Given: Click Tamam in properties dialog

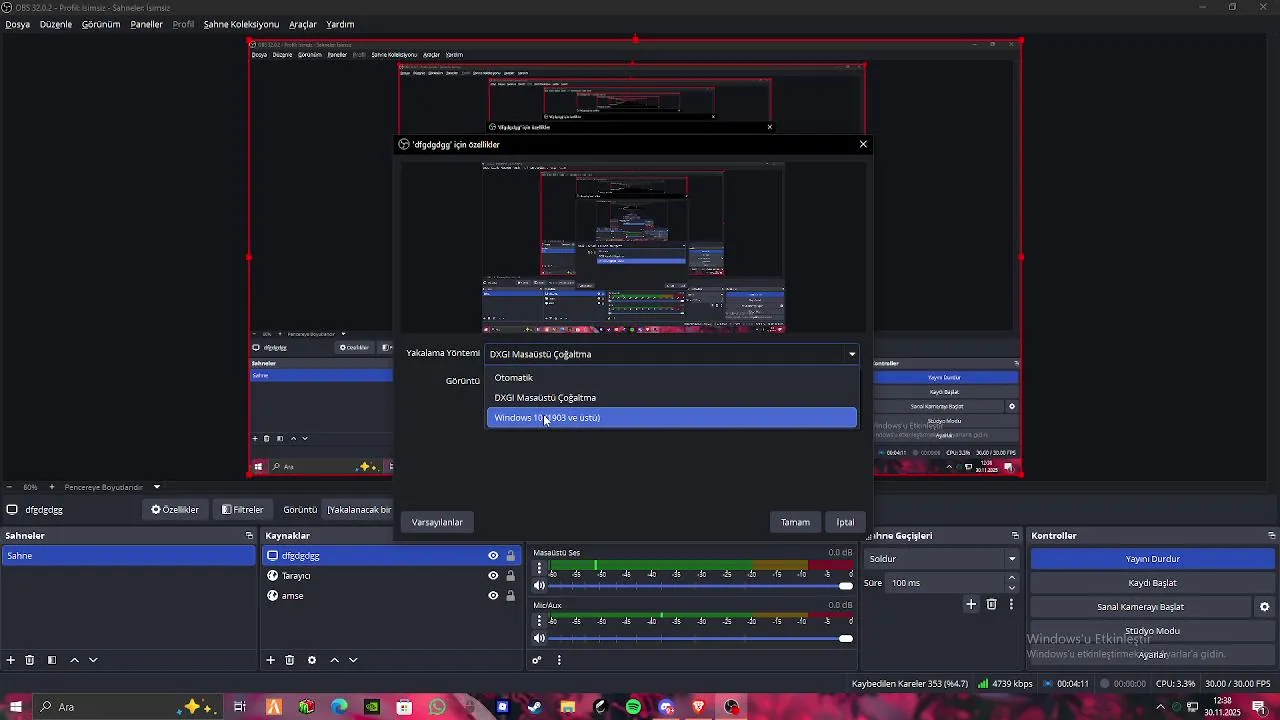Looking at the screenshot, I should pos(795,522).
